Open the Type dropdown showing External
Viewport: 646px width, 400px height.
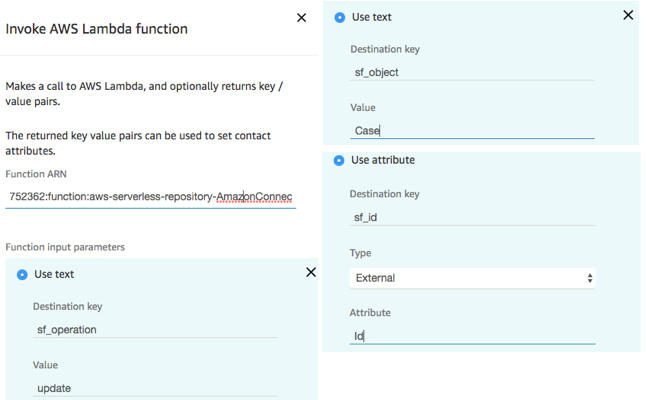tap(473, 278)
